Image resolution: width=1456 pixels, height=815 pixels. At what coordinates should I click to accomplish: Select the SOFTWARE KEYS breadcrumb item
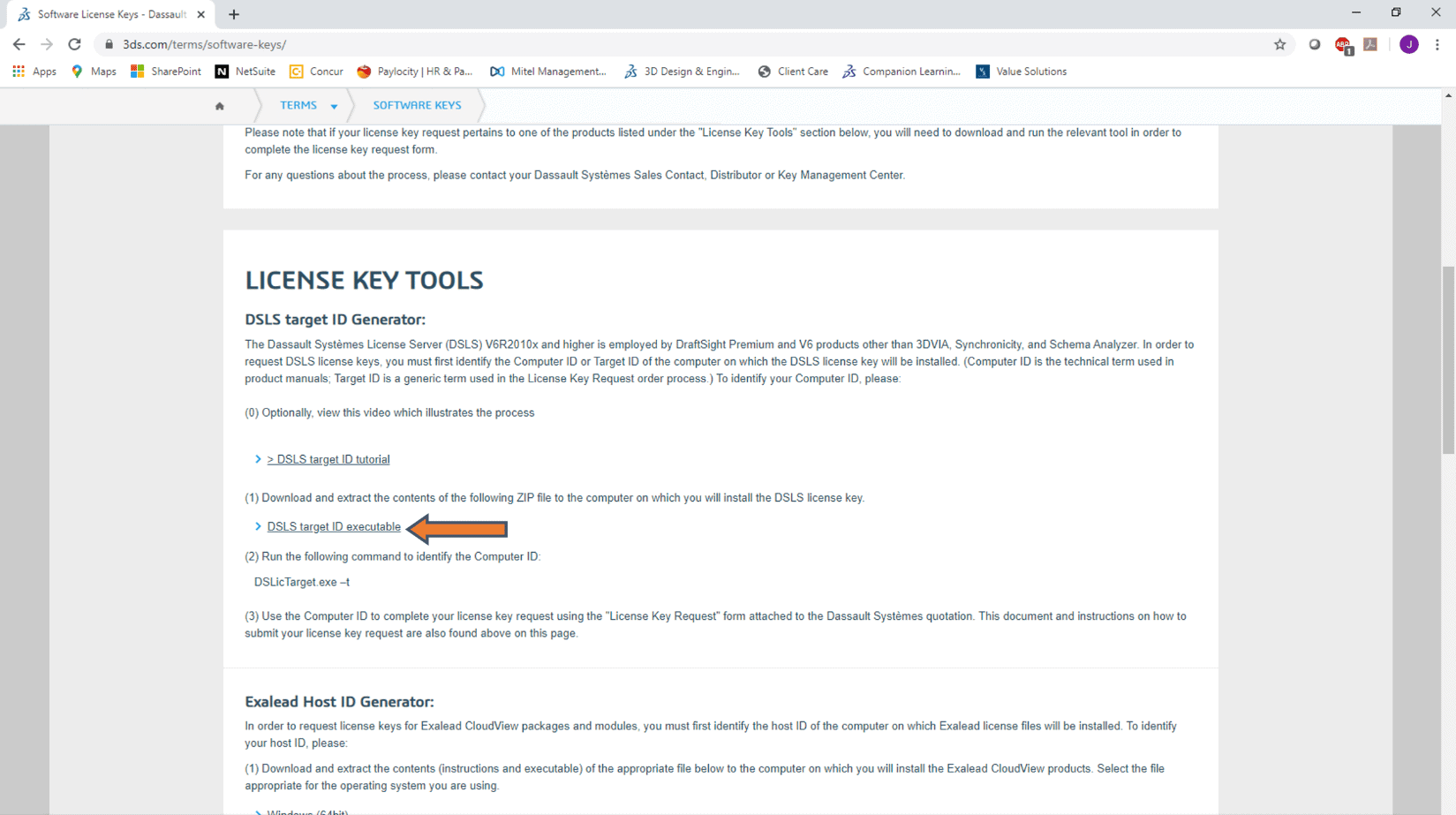tap(417, 105)
